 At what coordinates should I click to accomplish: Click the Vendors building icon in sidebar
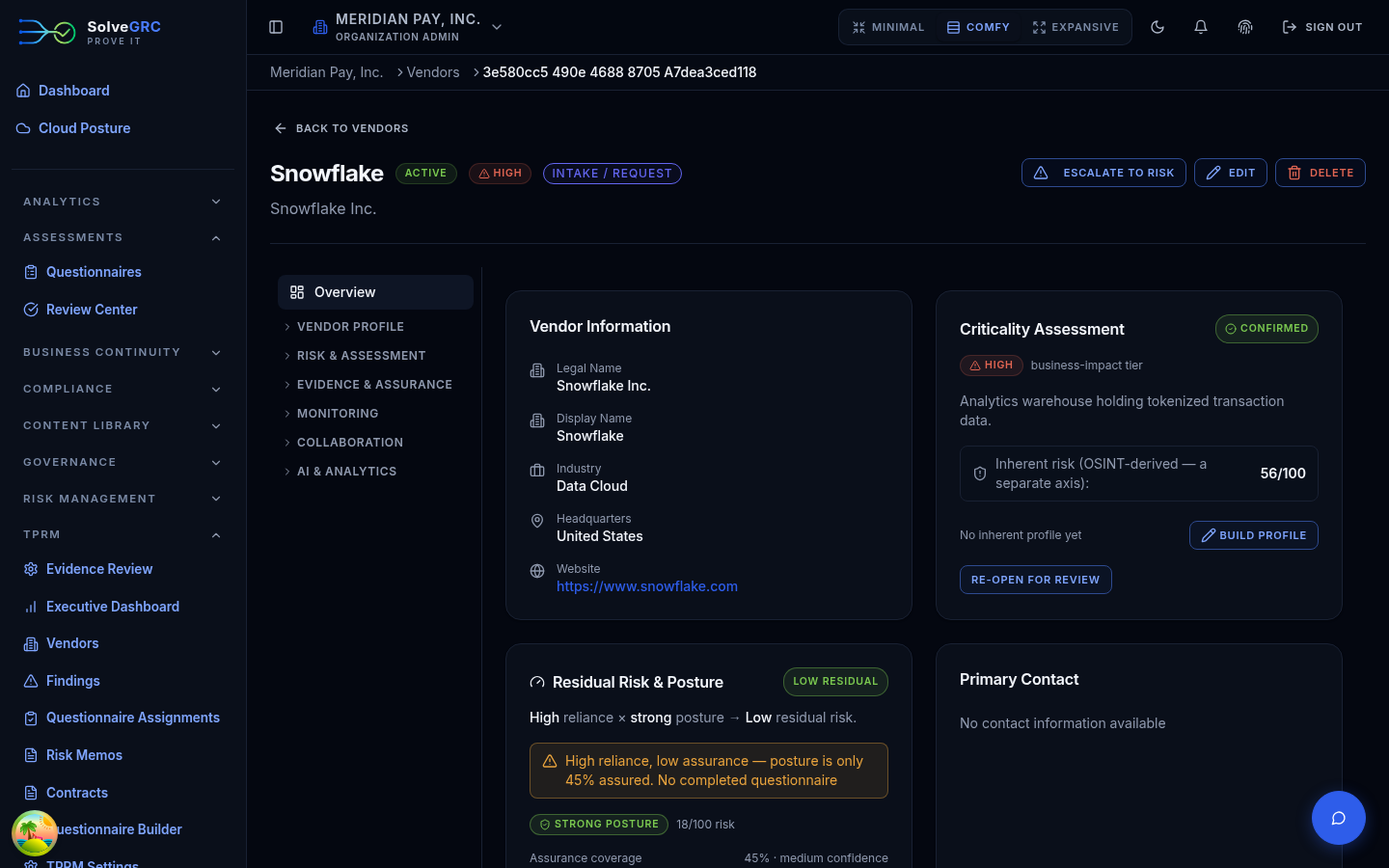coord(31,643)
